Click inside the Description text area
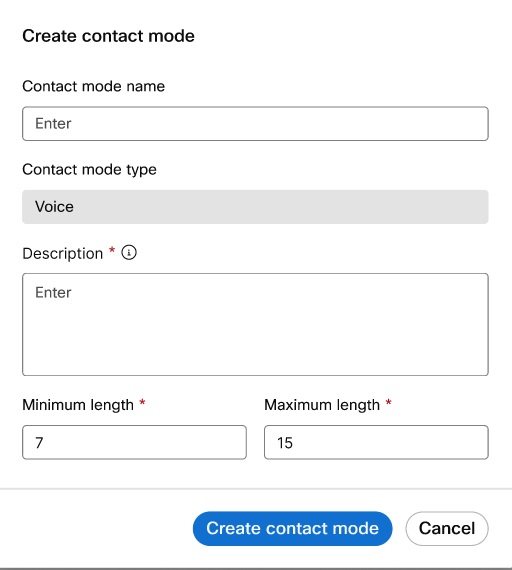The height and width of the screenshot is (570, 512). [x=255, y=324]
